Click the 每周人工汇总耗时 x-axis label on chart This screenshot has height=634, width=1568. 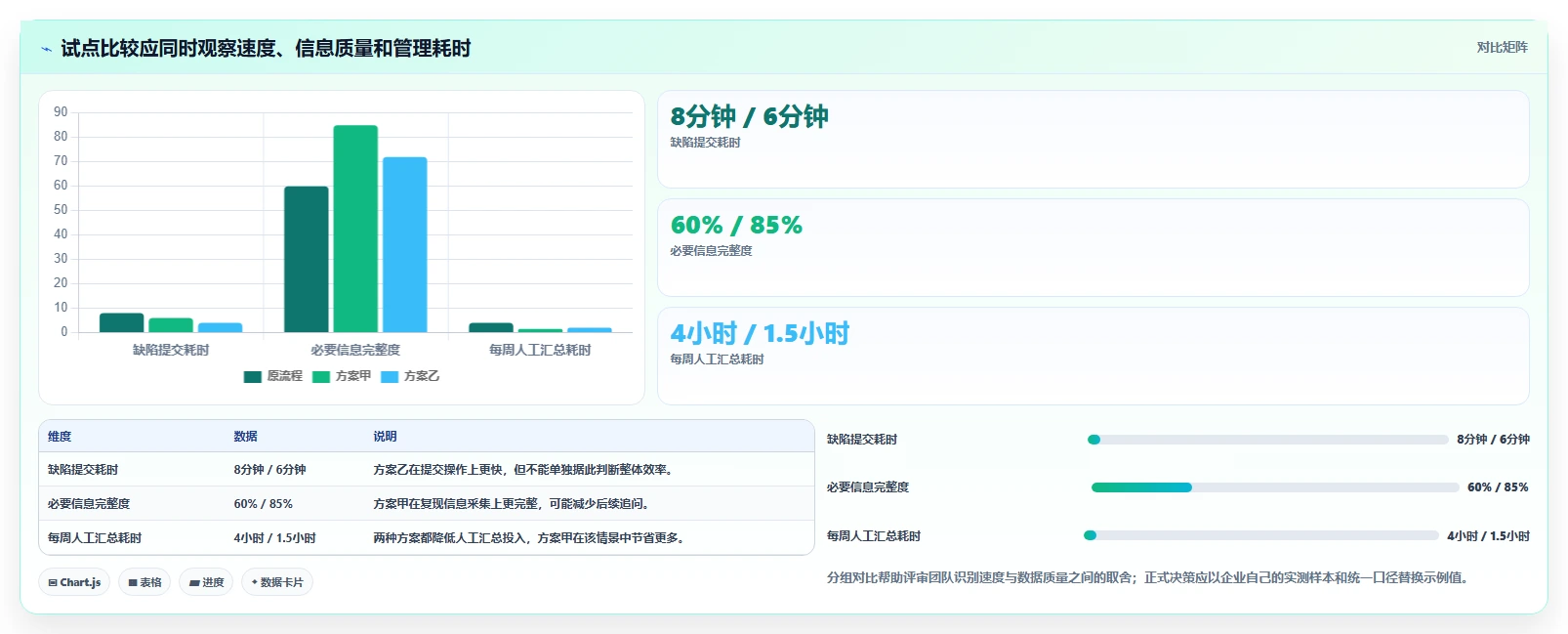pyautogui.click(x=540, y=350)
